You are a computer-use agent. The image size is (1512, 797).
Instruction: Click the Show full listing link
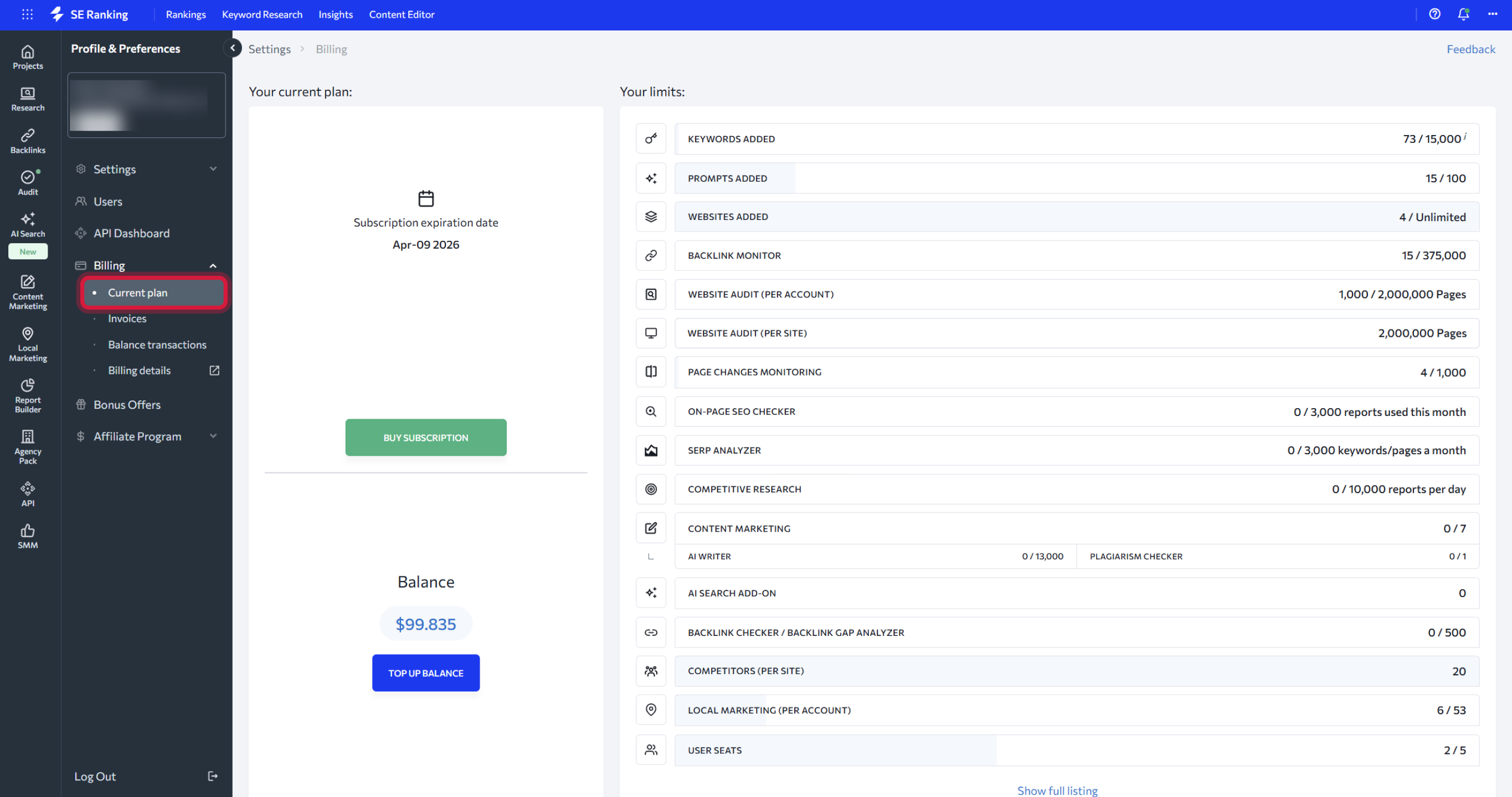click(x=1057, y=790)
